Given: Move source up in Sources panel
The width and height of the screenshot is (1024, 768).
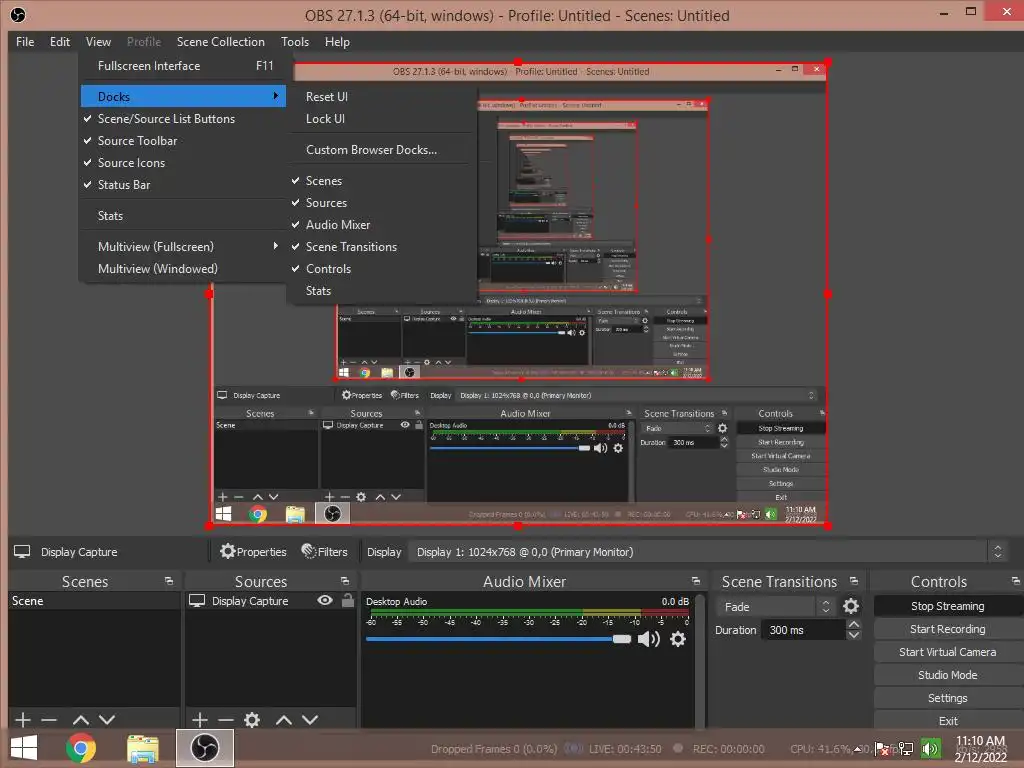Looking at the screenshot, I should 283,720.
